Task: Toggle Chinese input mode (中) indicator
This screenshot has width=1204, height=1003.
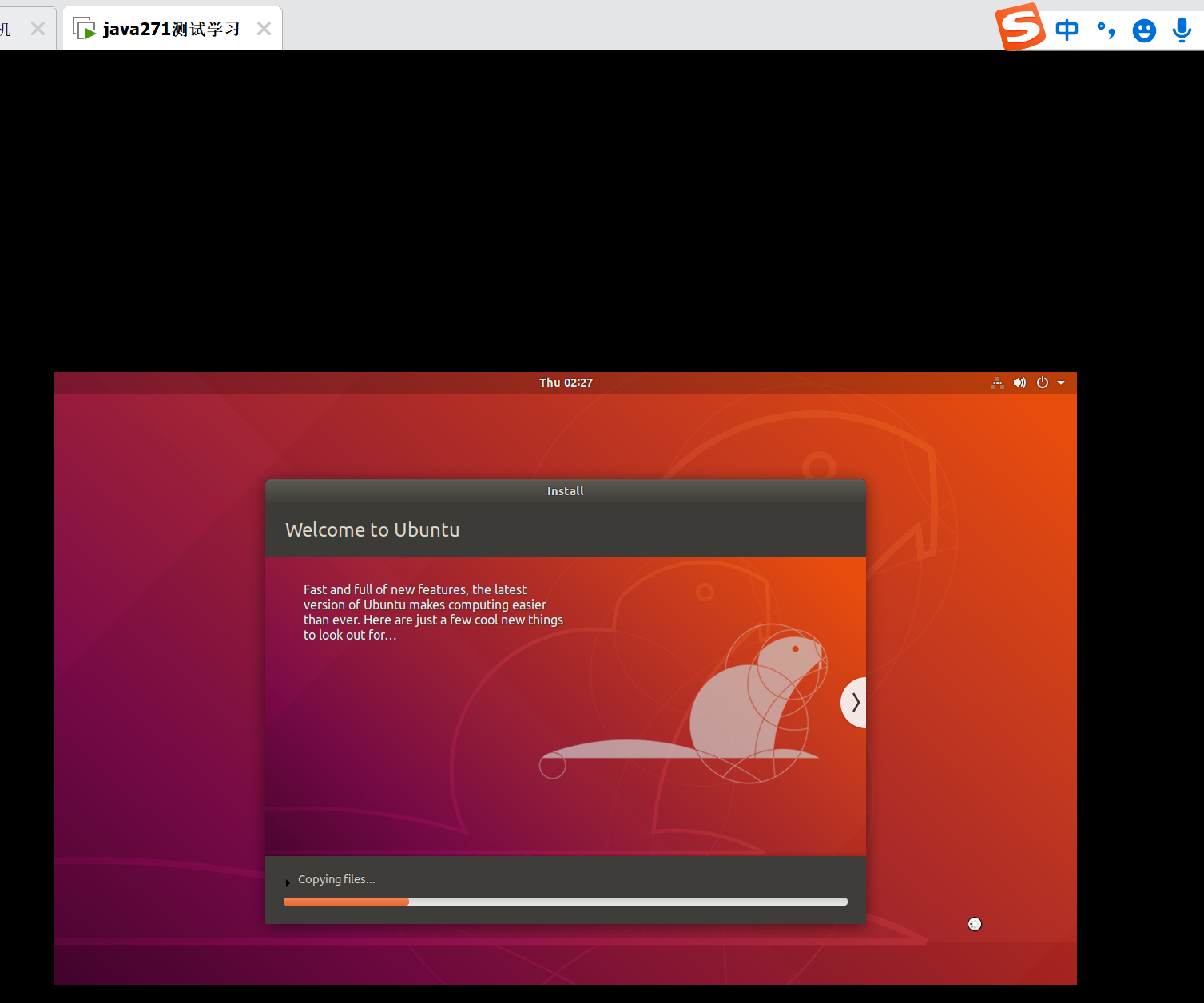Action: pos(1067,30)
